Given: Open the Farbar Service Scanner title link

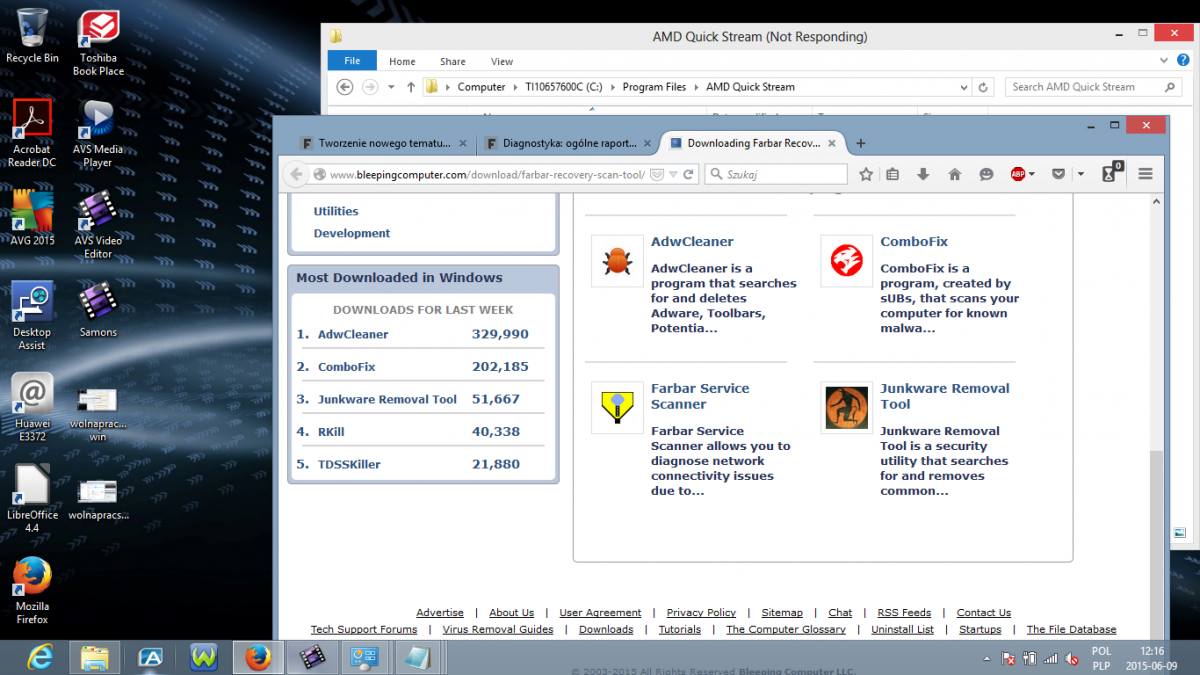Looking at the screenshot, I should pyautogui.click(x=700, y=396).
